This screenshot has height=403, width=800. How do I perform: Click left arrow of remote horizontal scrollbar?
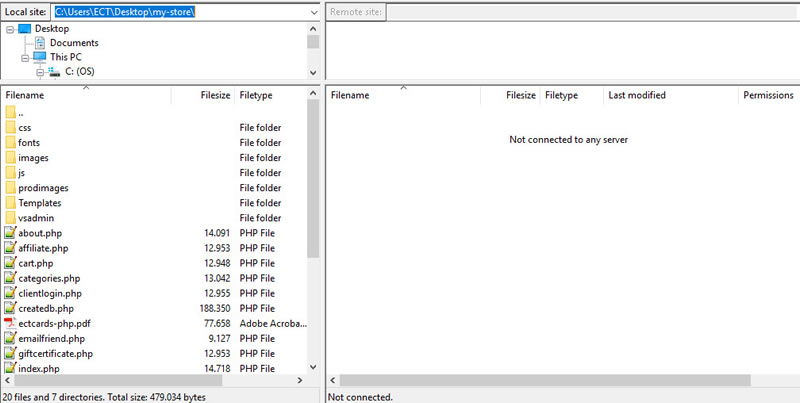(x=333, y=381)
